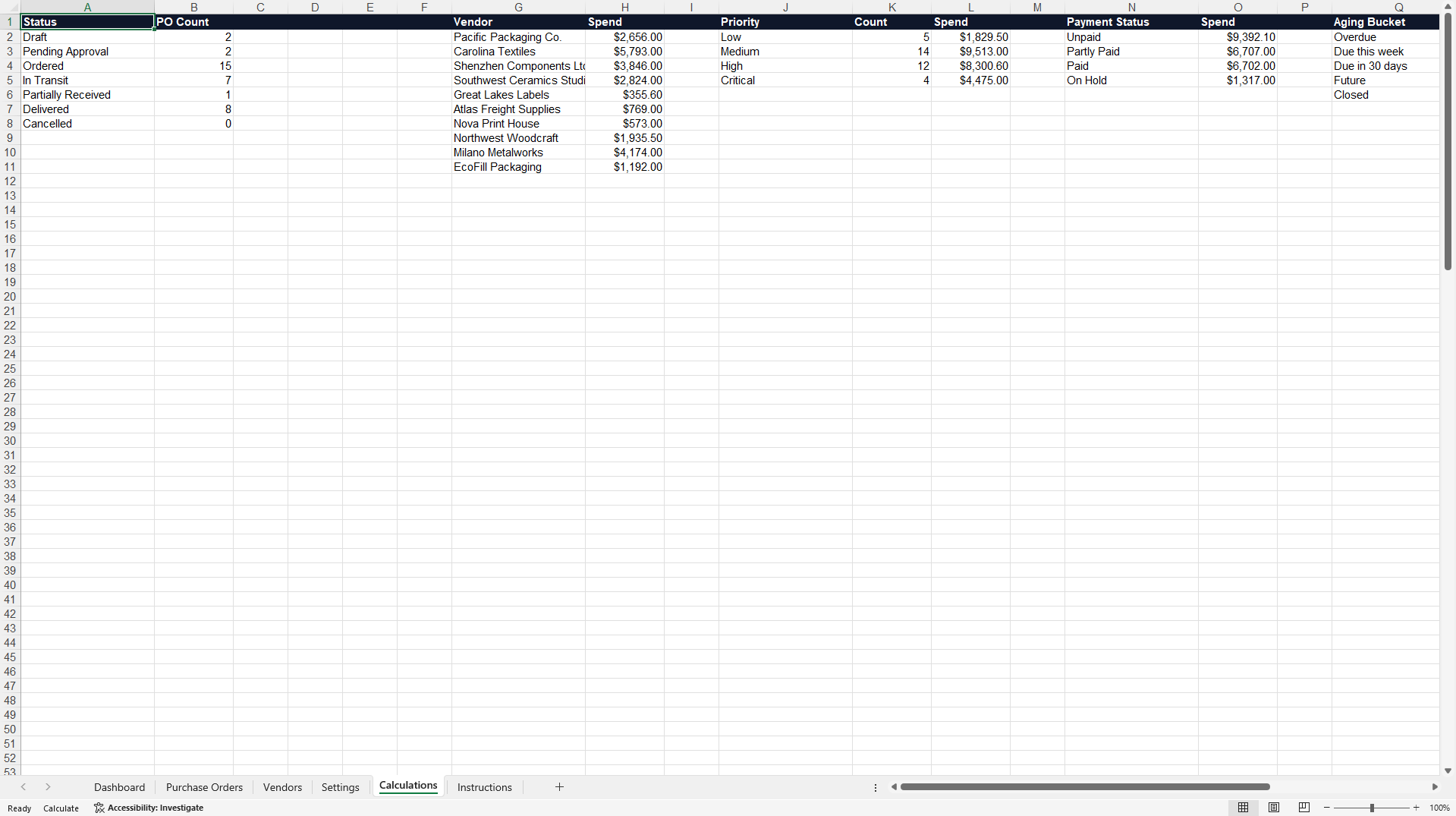Select the Partially Received cell

coord(87,95)
